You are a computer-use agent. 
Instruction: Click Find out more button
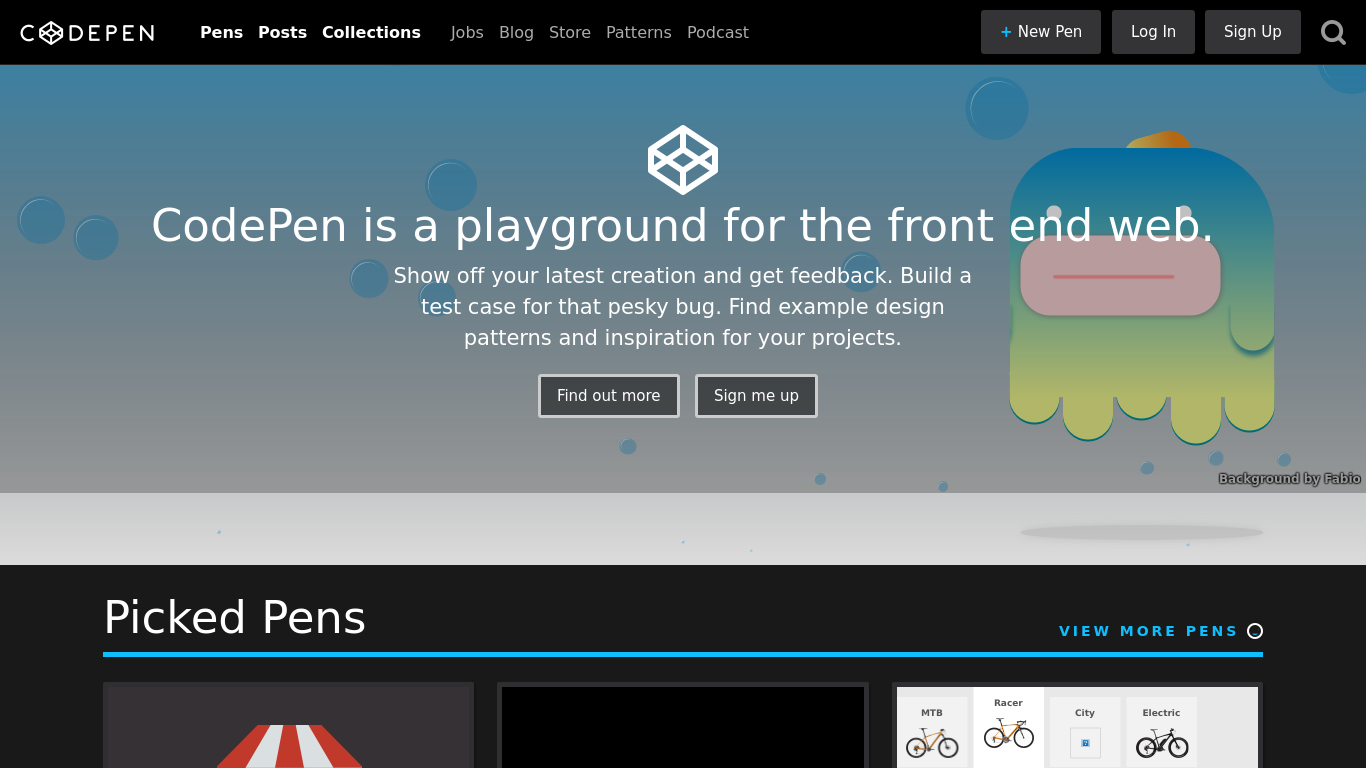[x=609, y=396]
